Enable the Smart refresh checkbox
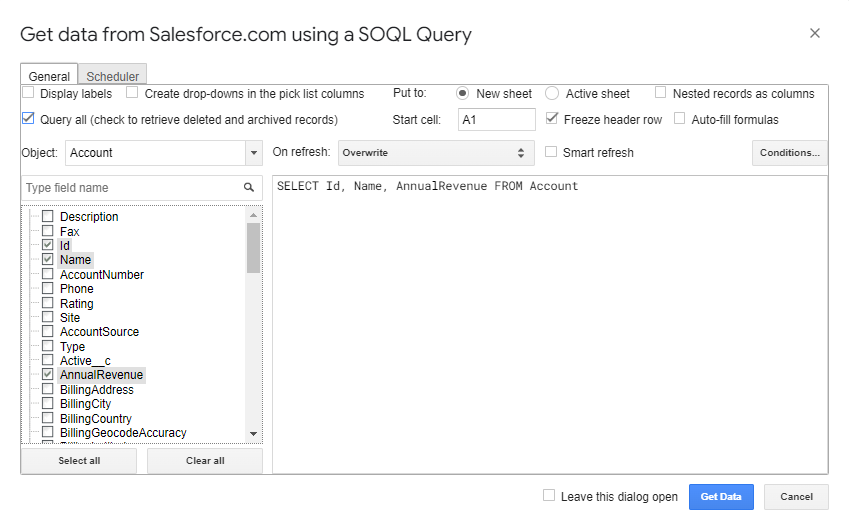 pyautogui.click(x=552, y=153)
